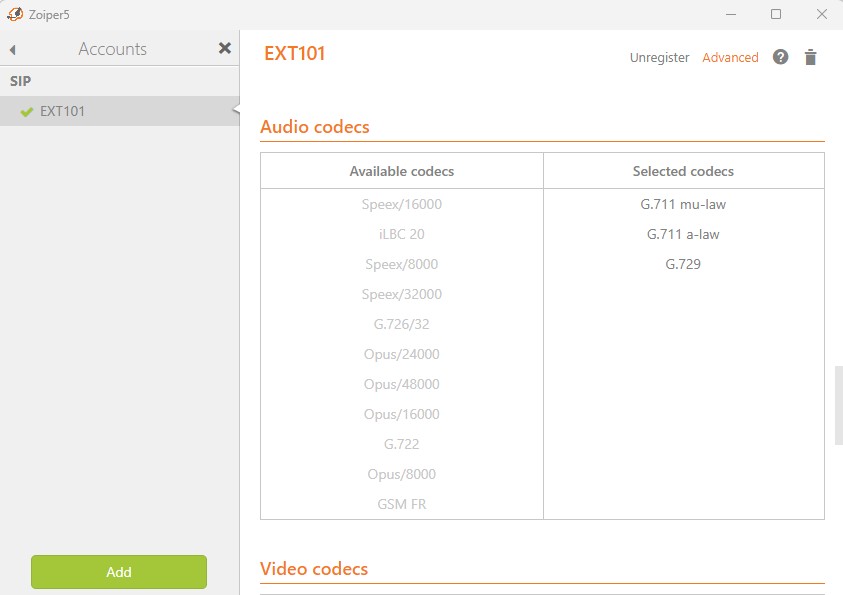Image resolution: width=843 pixels, height=595 pixels.
Task: Select Opus/8000 codec
Action: click(x=402, y=475)
